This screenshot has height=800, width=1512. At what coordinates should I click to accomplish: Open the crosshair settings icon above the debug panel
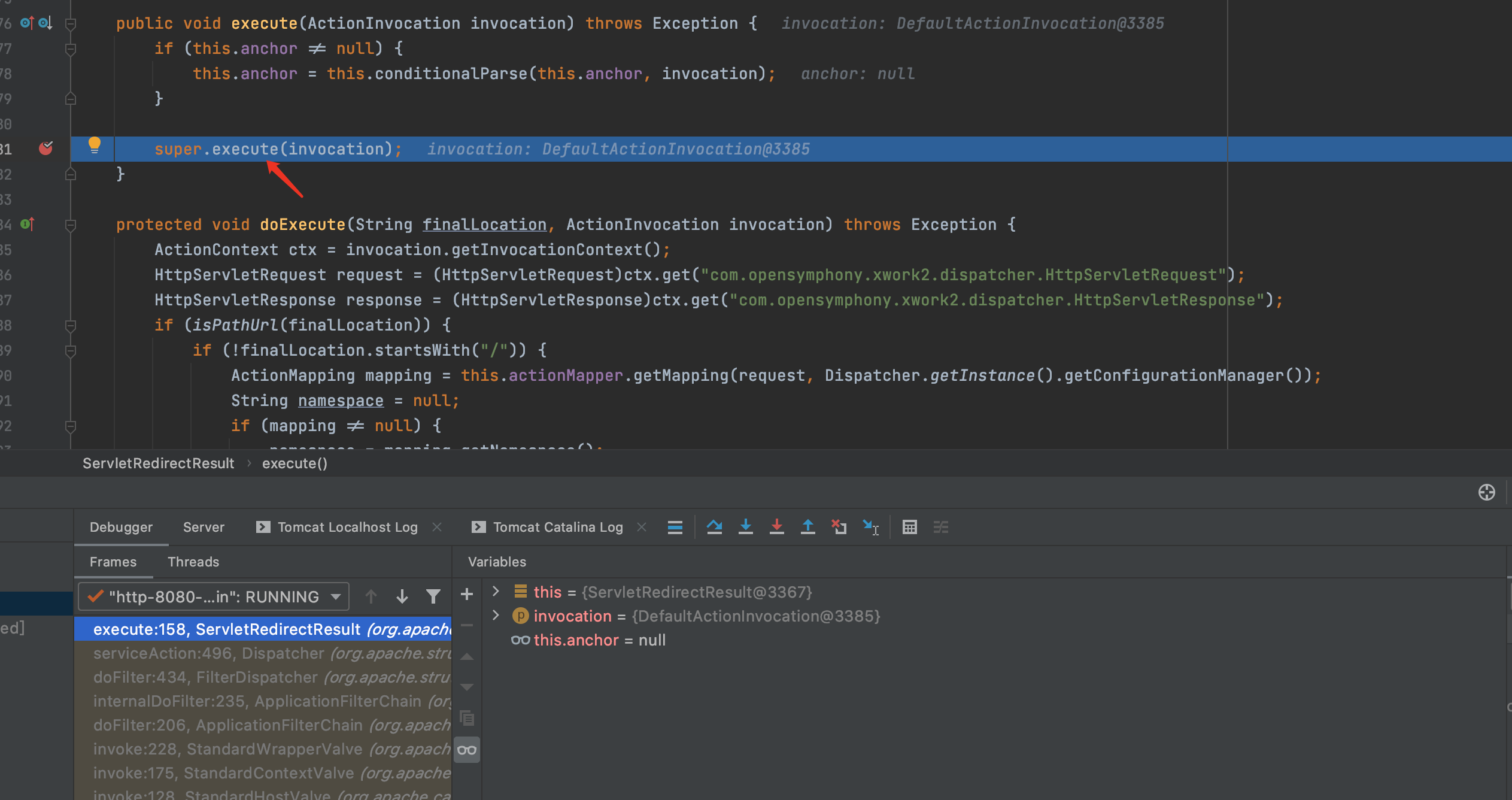point(1486,492)
